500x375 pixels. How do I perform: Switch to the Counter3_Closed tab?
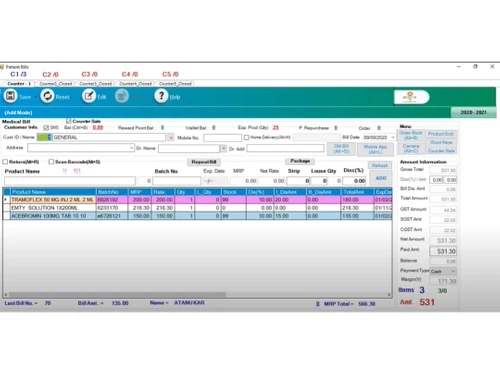point(95,84)
